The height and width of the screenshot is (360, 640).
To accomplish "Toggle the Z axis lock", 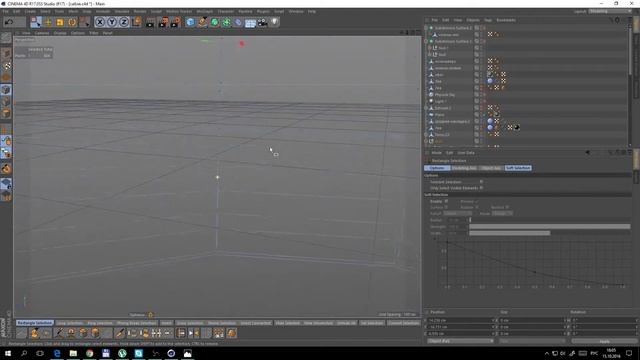I will (x=124, y=22).
